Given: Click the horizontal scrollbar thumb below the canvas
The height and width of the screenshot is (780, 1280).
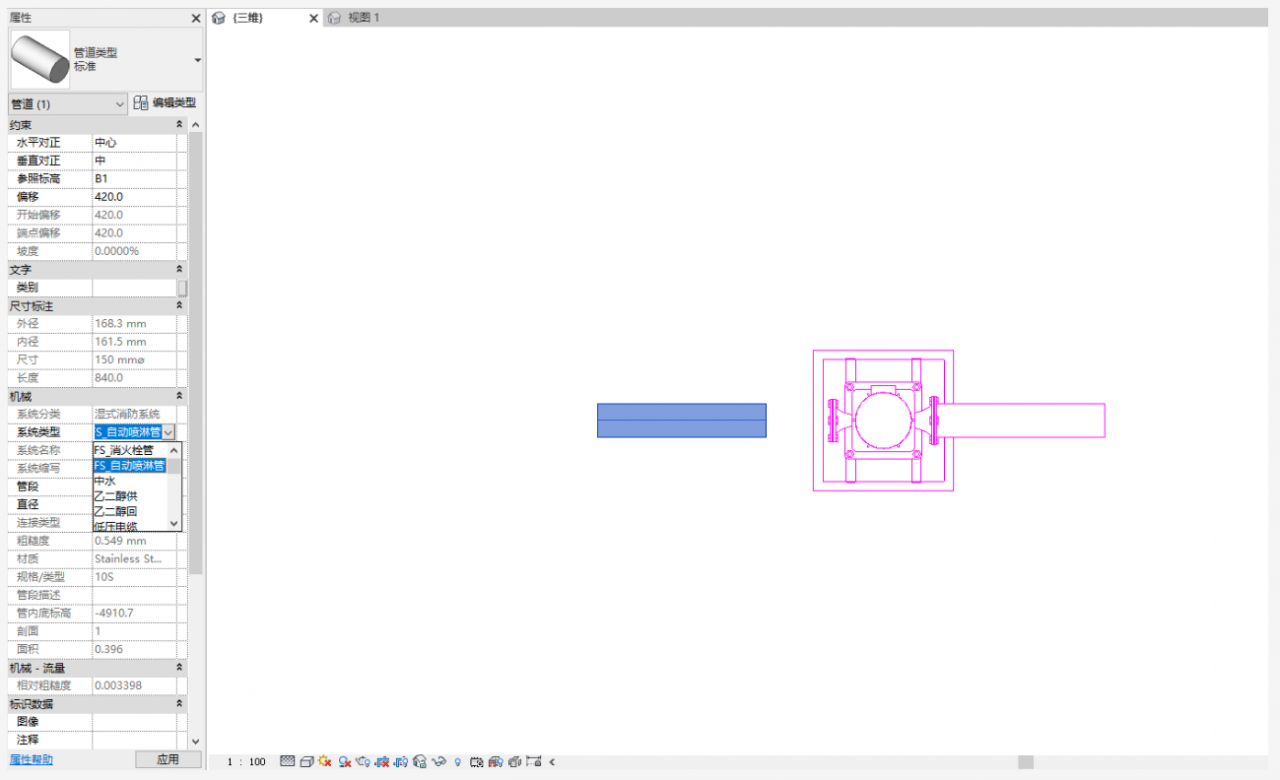Looking at the screenshot, I should pos(1025,762).
